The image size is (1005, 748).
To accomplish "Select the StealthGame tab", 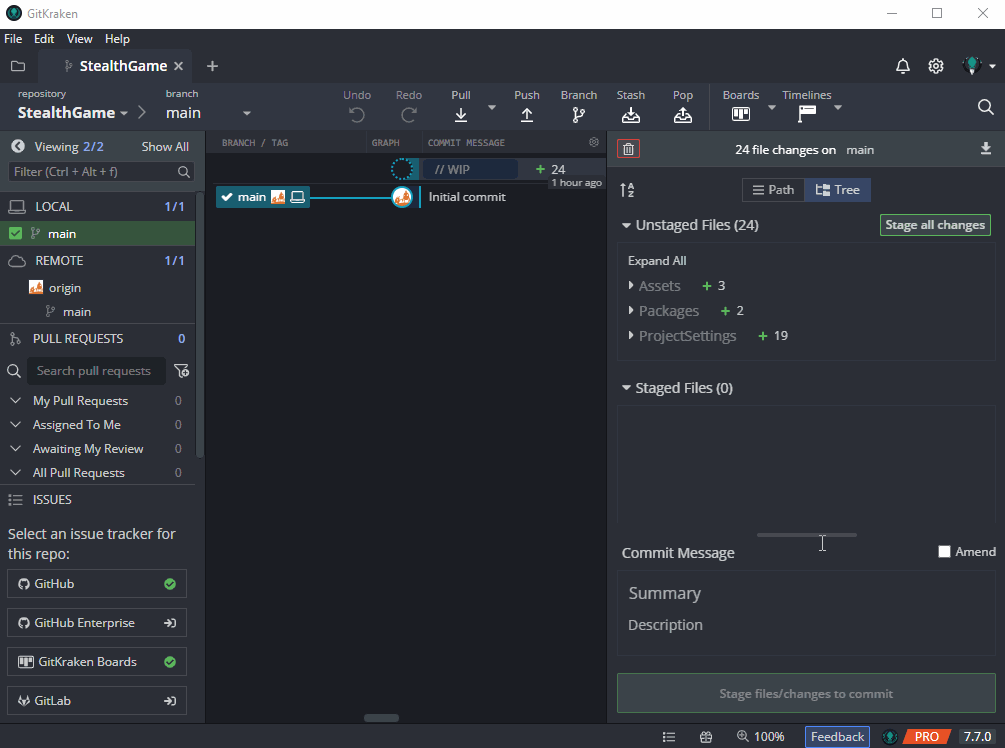I will [x=115, y=66].
